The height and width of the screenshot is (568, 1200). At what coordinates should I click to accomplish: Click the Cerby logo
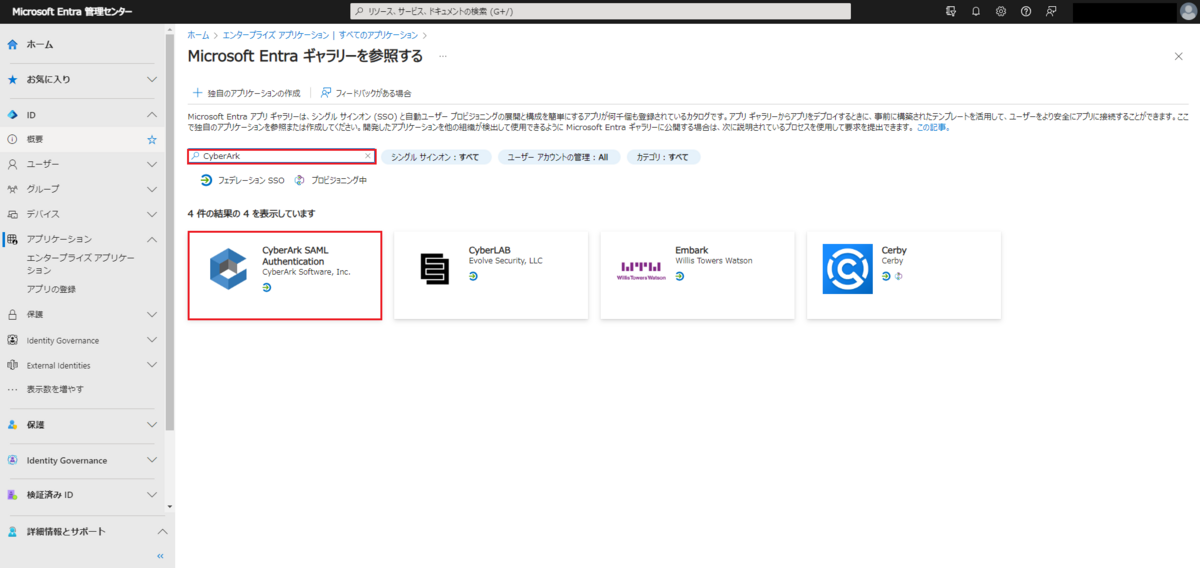point(847,269)
